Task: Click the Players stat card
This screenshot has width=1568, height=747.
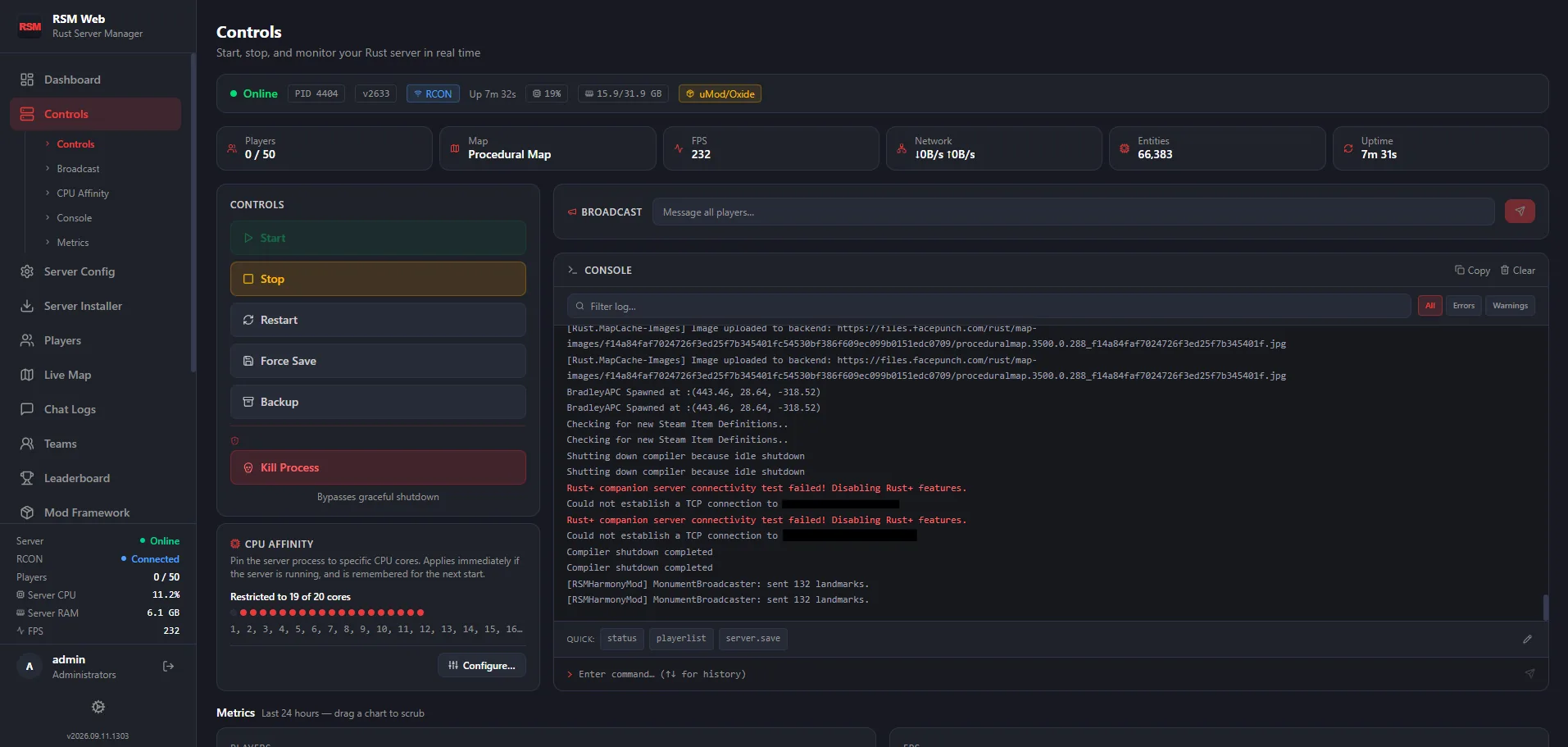Action: (x=325, y=148)
